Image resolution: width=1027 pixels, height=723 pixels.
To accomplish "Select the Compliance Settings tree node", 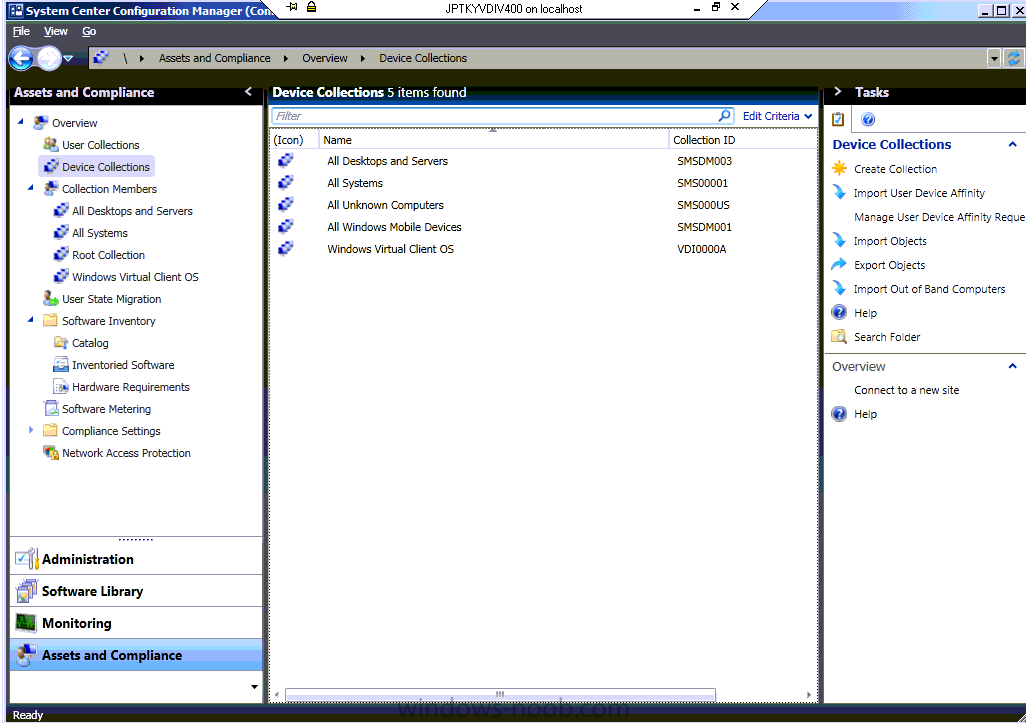I will pos(111,430).
